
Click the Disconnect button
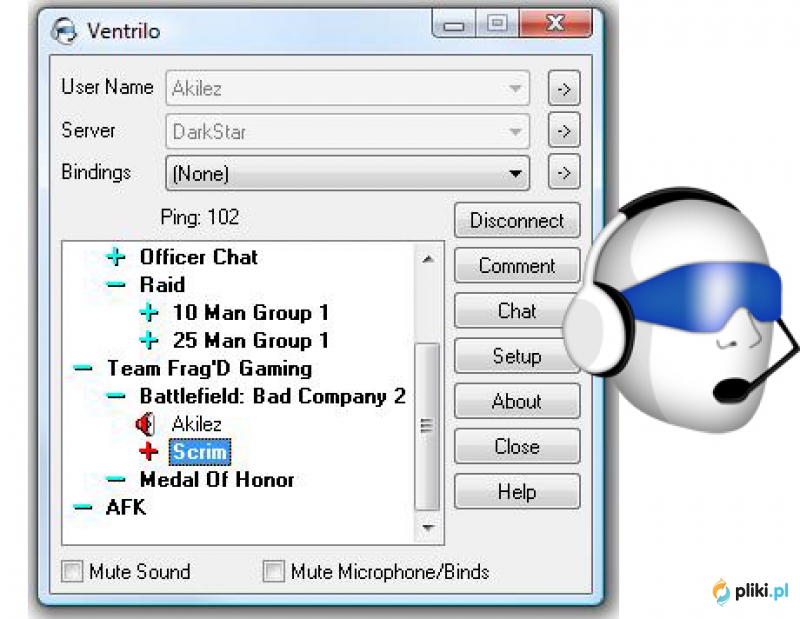coord(517,220)
